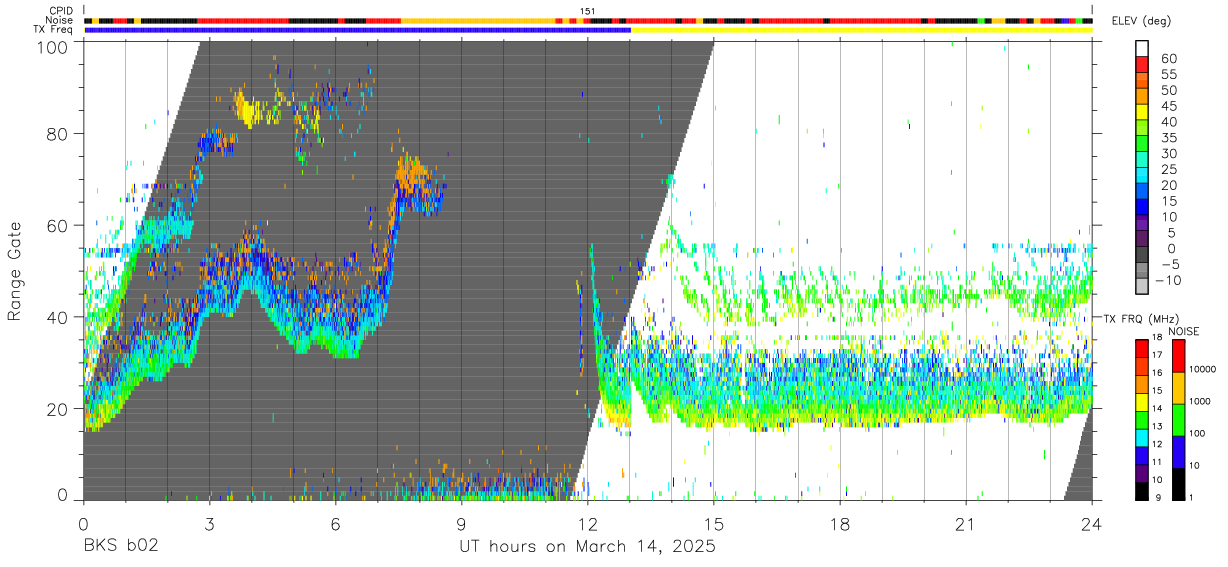
Task: Click the 'Range Gate' axis title
Action: coord(15,272)
